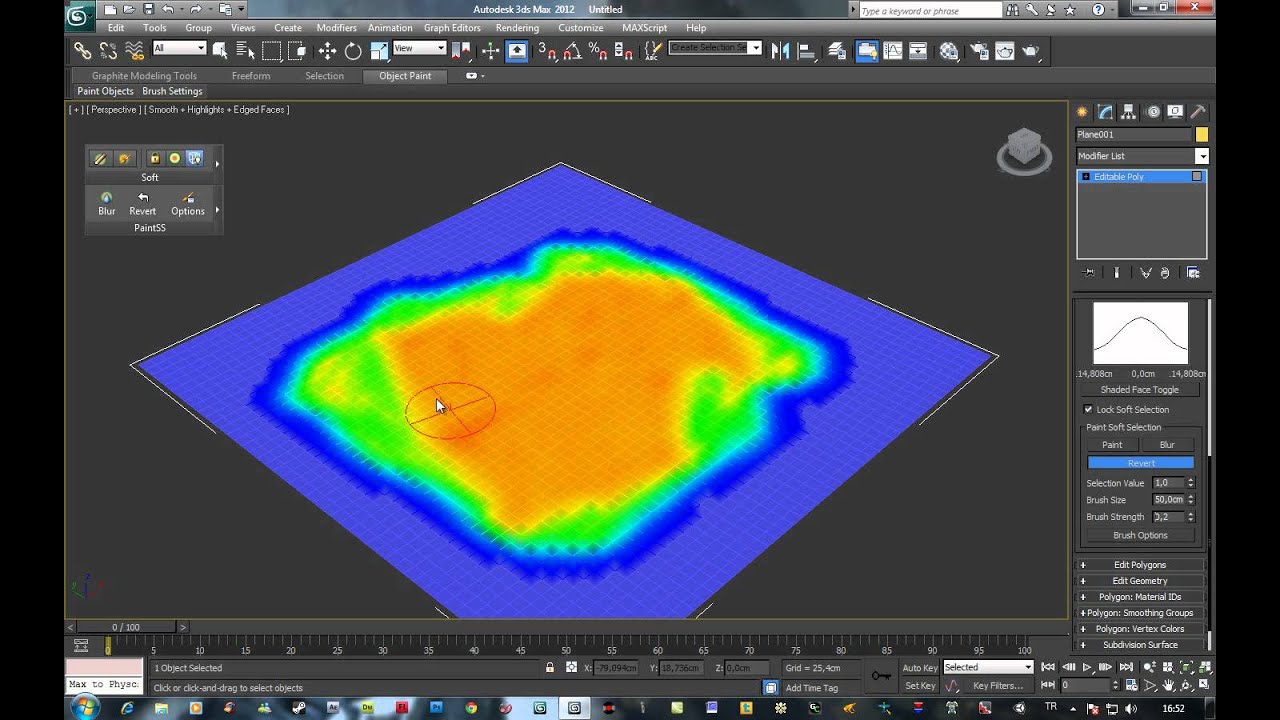Activate the Select and Move tool
This screenshot has width=1280, height=720.
coord(327,50)
